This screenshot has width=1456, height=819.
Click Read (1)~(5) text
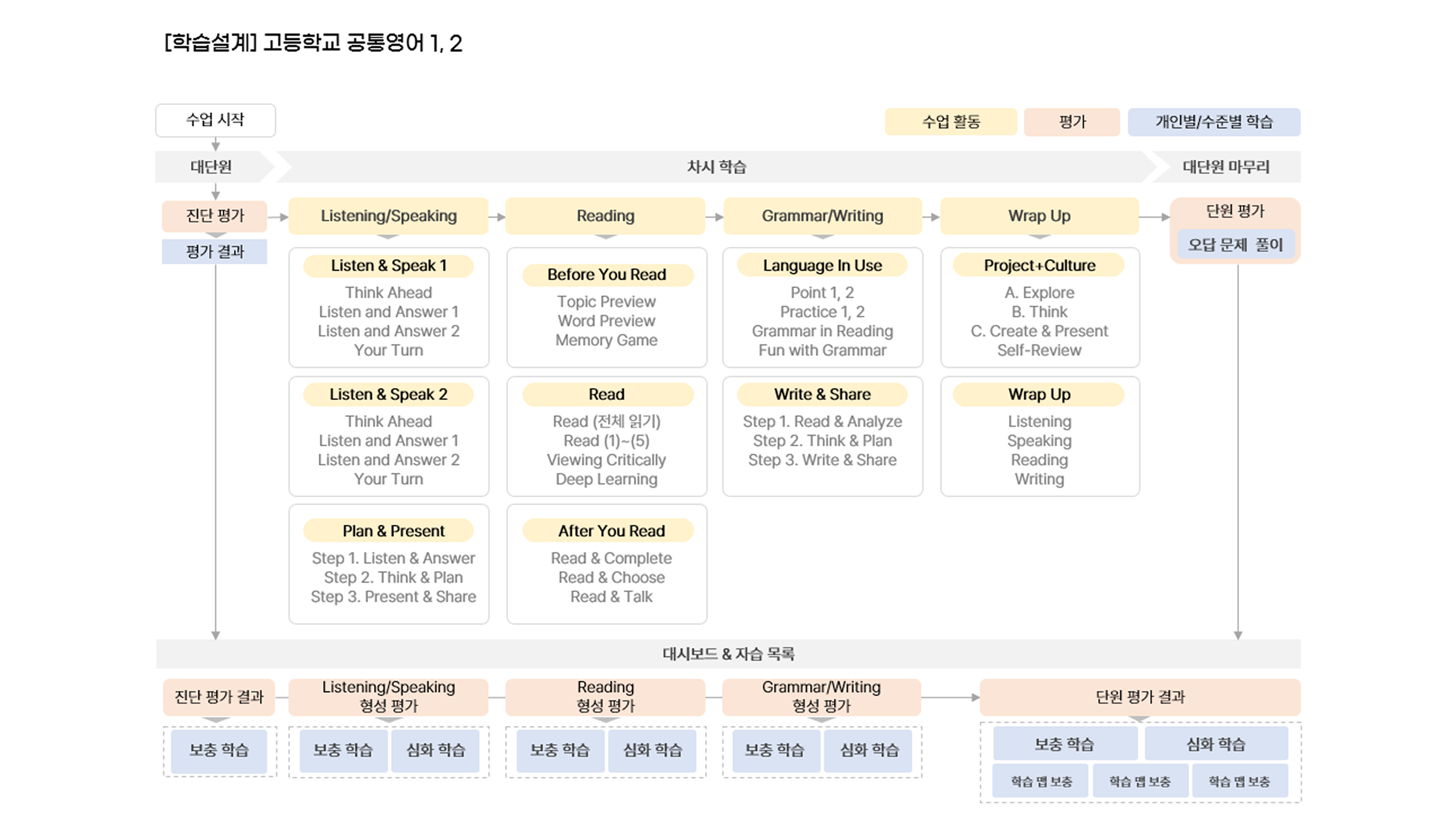click(x=607, y=441)
